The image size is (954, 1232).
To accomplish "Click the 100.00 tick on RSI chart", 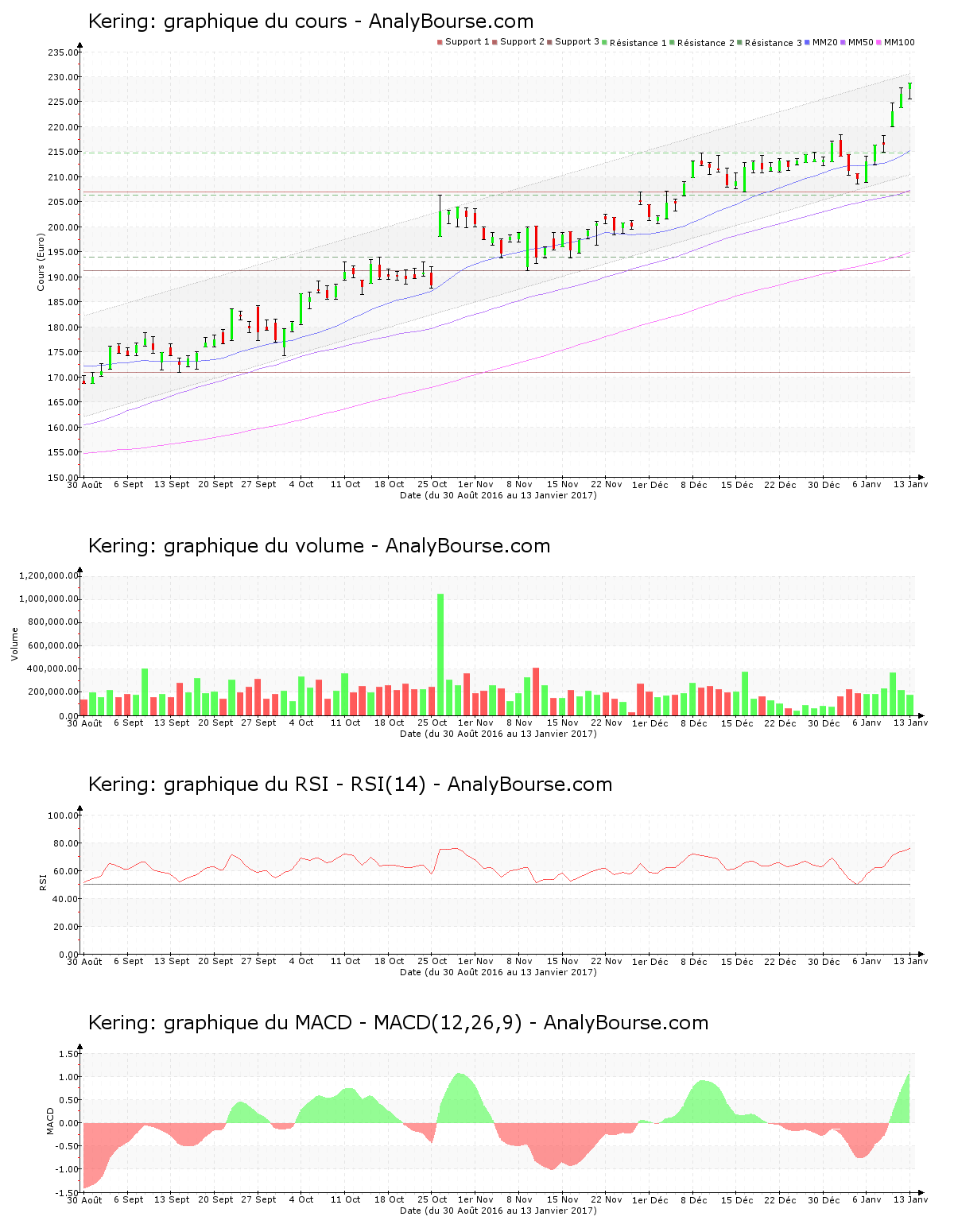I will (x=63, y=816).
